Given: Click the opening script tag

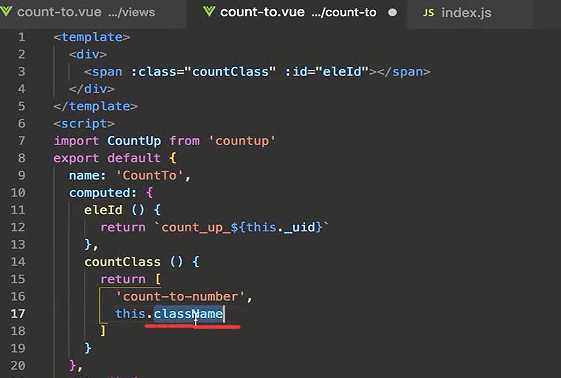Looking at the screenshot, I should click(84, 124).
